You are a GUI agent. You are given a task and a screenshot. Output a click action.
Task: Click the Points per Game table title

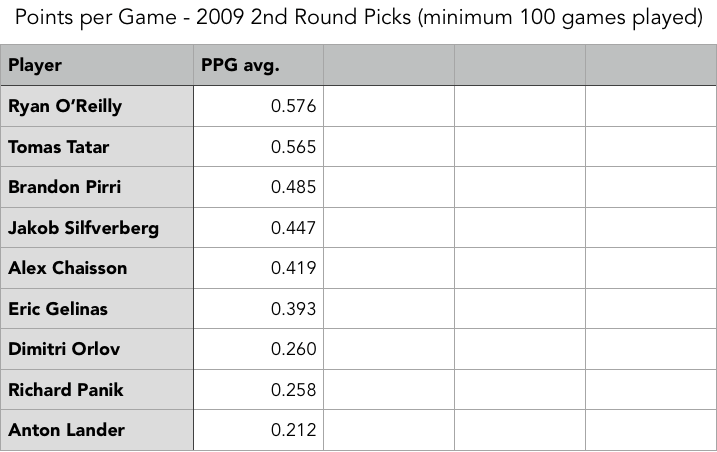click(358, 19)
